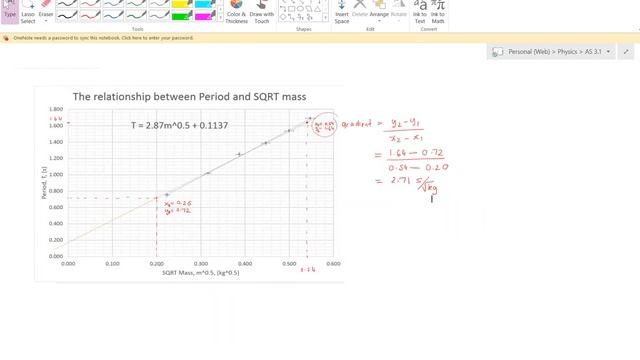
Task: Select the gray pen in the bottom row
Action: [x=159, y=16]
